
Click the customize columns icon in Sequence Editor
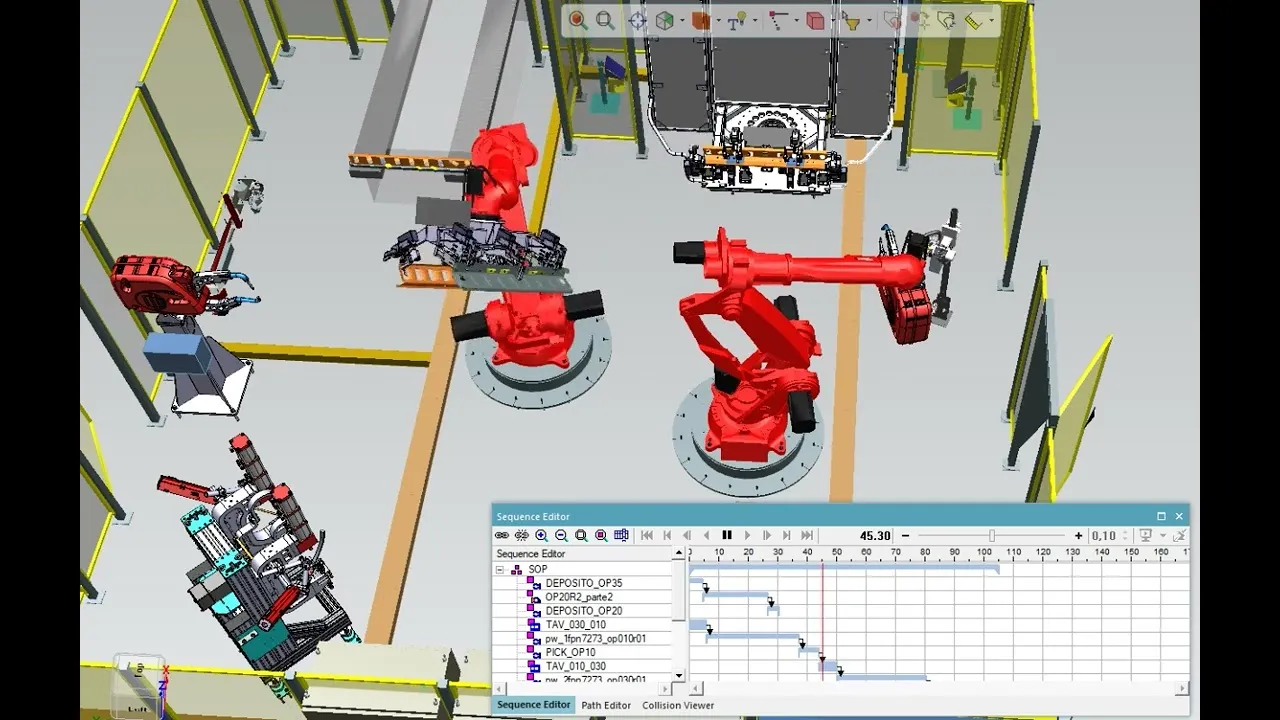pos(621,535)
